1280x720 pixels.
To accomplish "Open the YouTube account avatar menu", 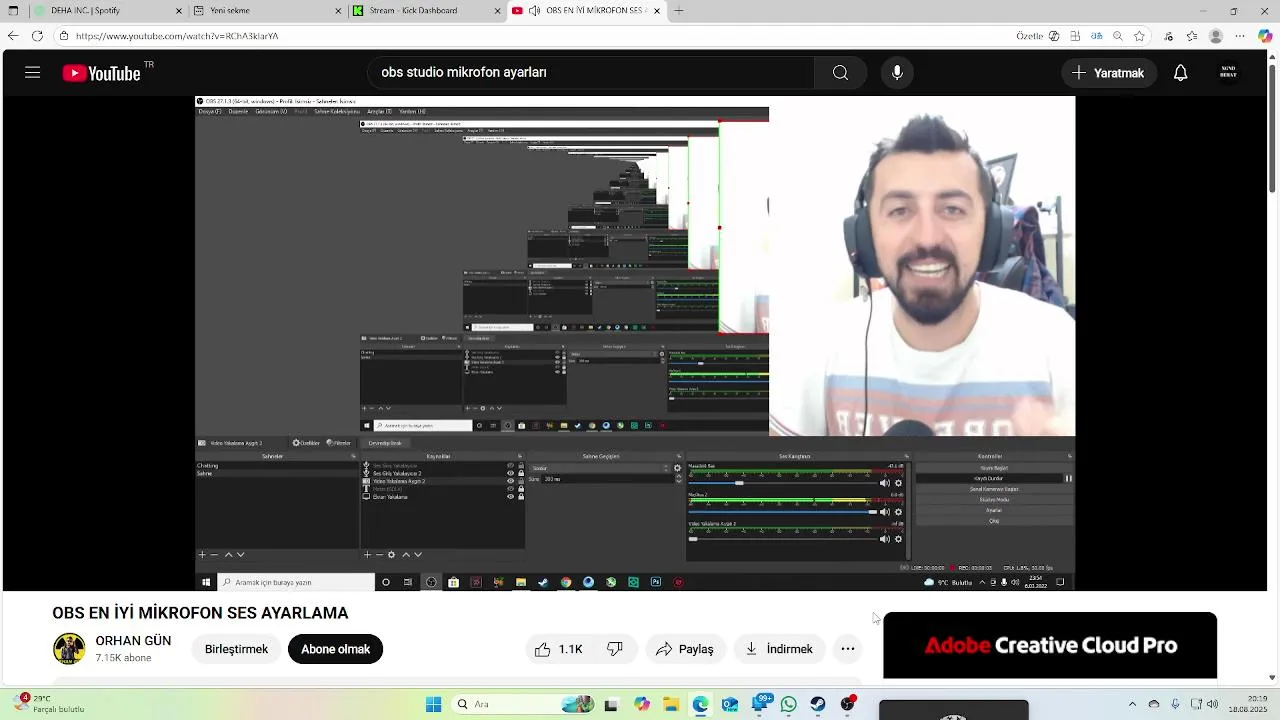I will (x=1228, y=72).
